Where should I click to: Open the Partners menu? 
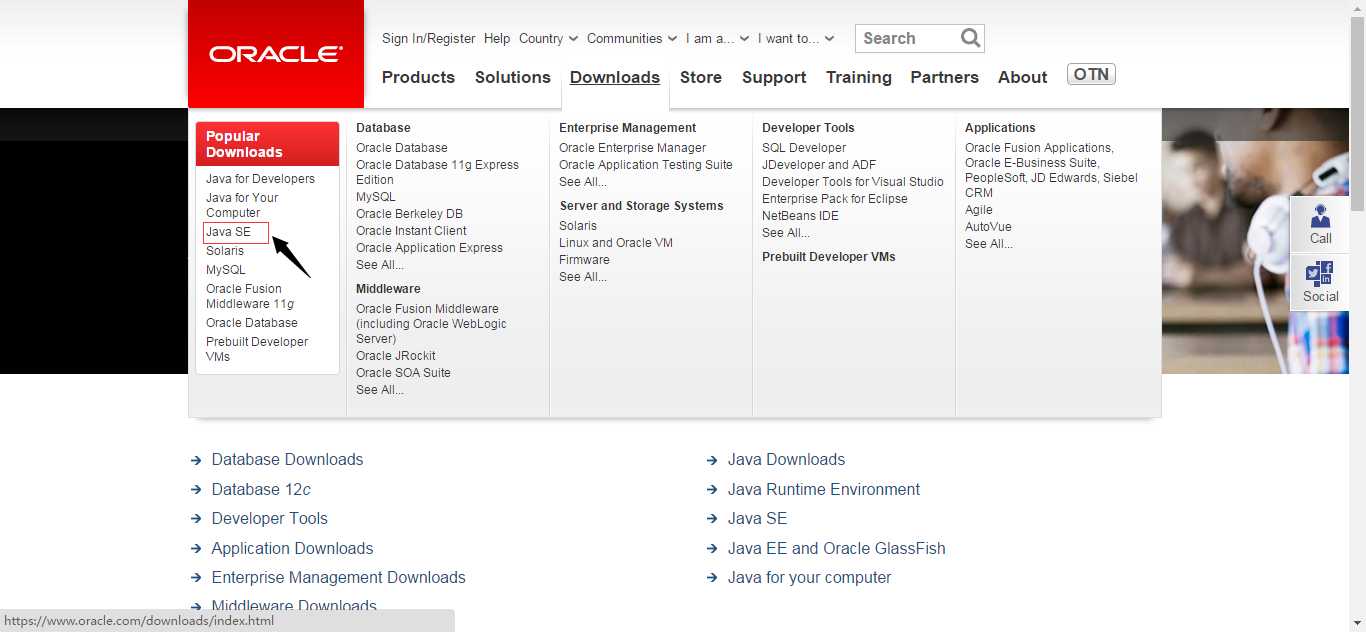click(x=944, y=77)
